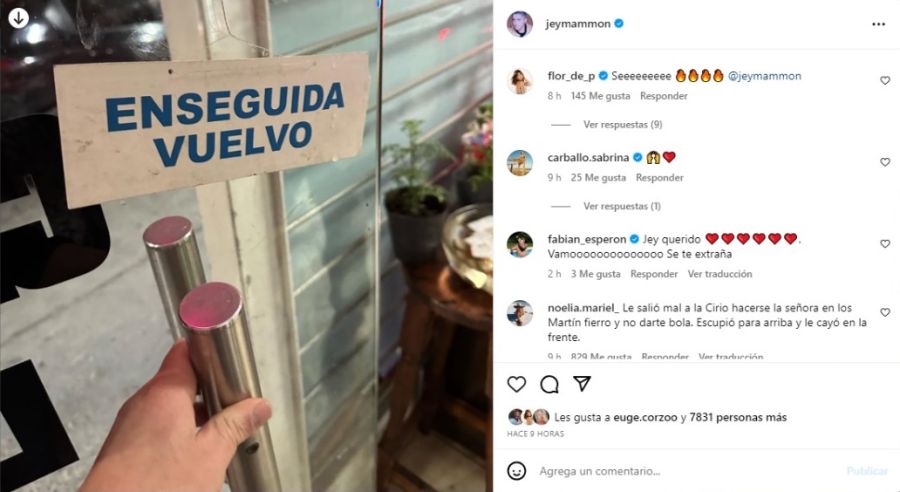Open the jeymammon username header link
The height and width of the screenshot is (492, 900).
coord(577,24)
